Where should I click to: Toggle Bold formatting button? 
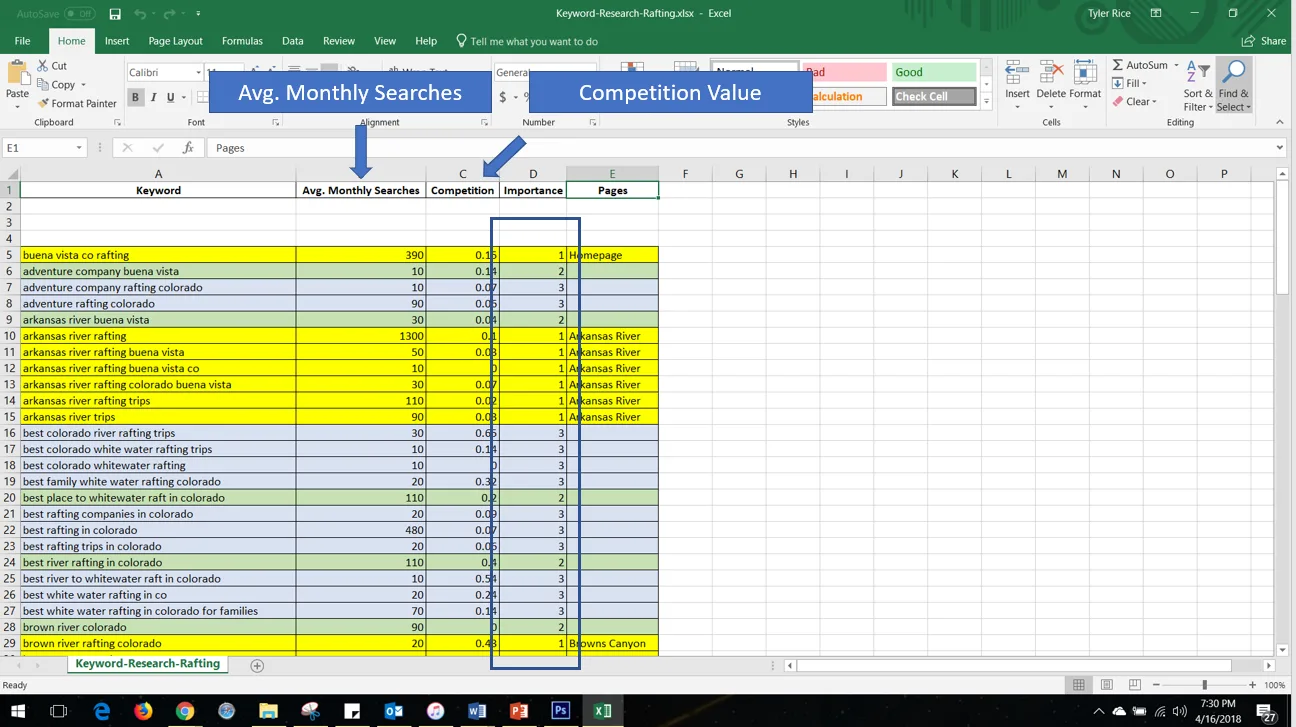click(x=135, y=97)
